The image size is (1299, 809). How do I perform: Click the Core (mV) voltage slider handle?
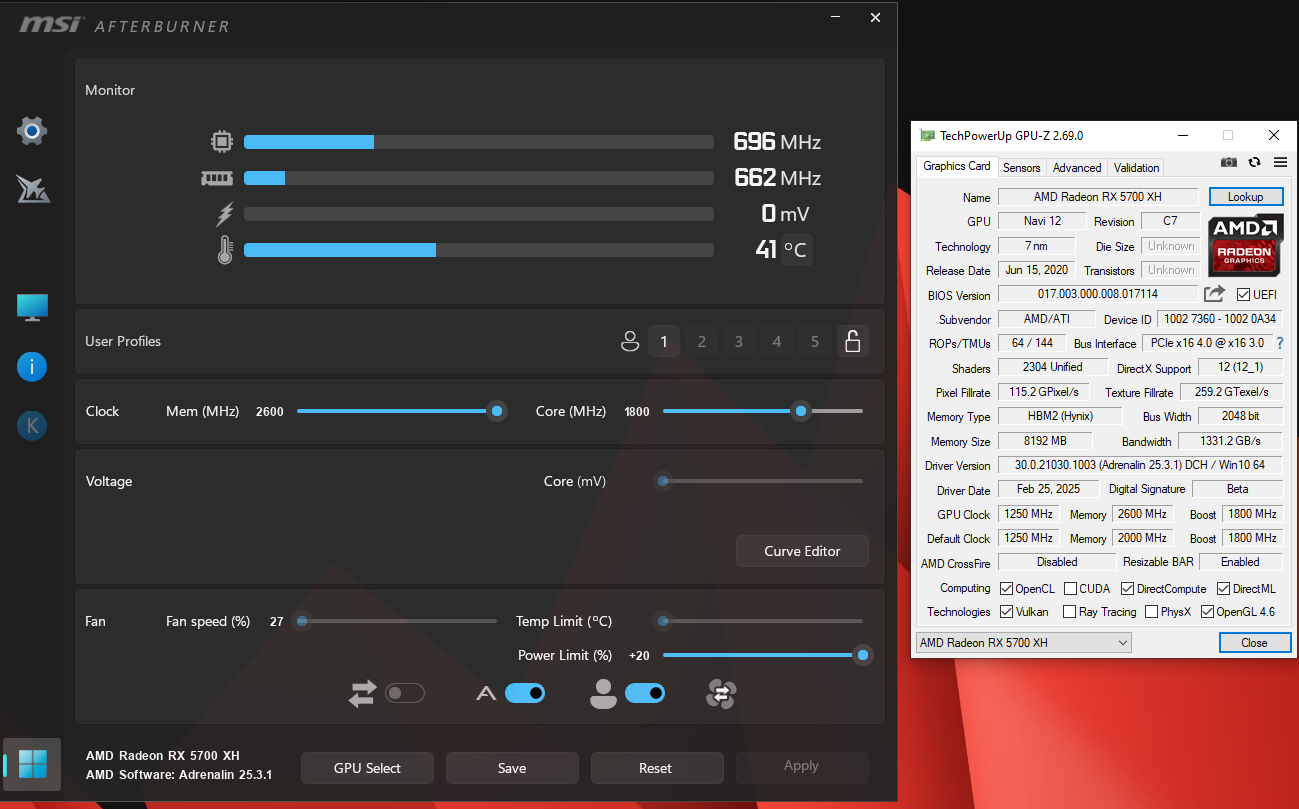[663, 481]
